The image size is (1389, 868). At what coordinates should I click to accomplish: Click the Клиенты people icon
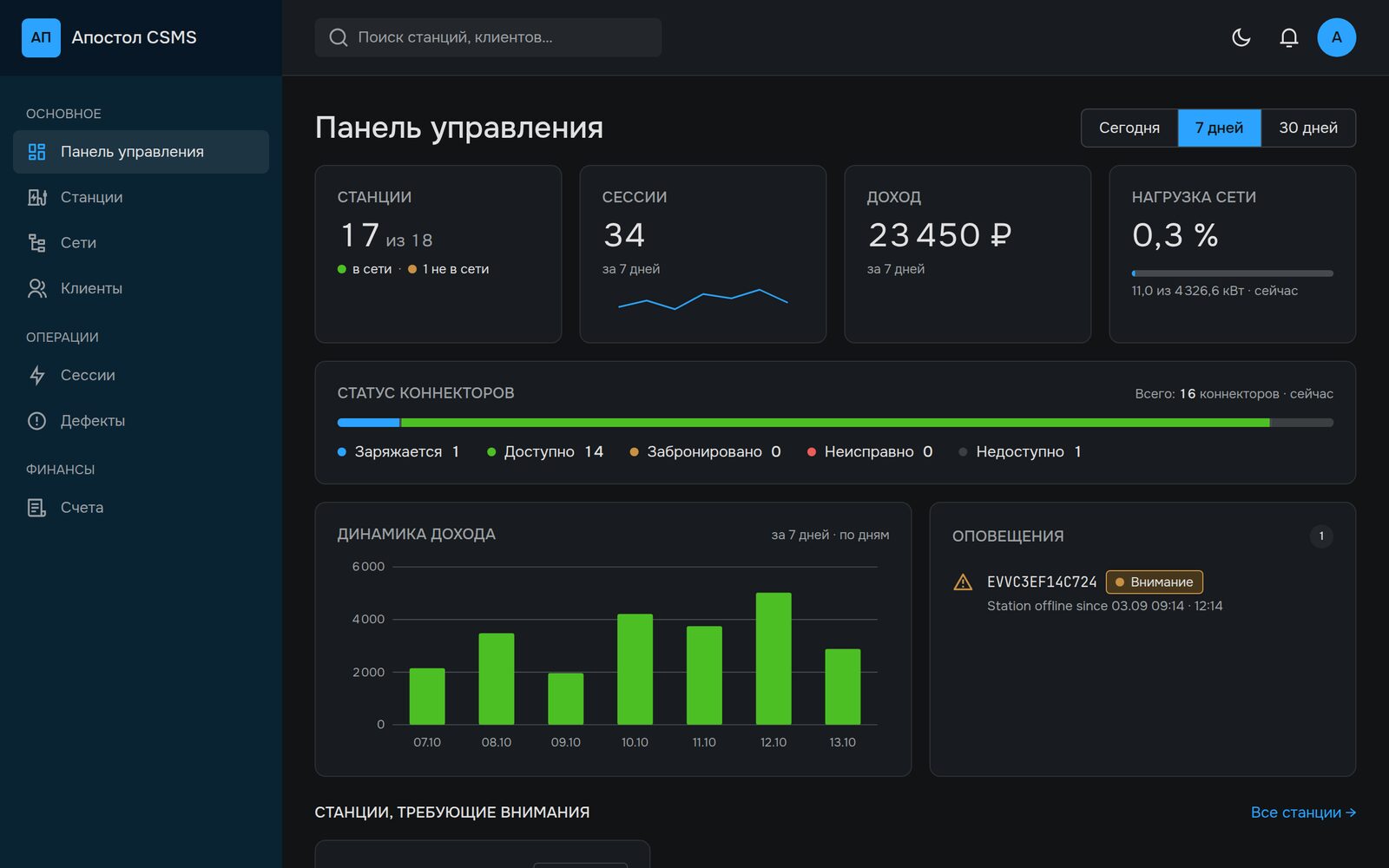pos(36,288)
